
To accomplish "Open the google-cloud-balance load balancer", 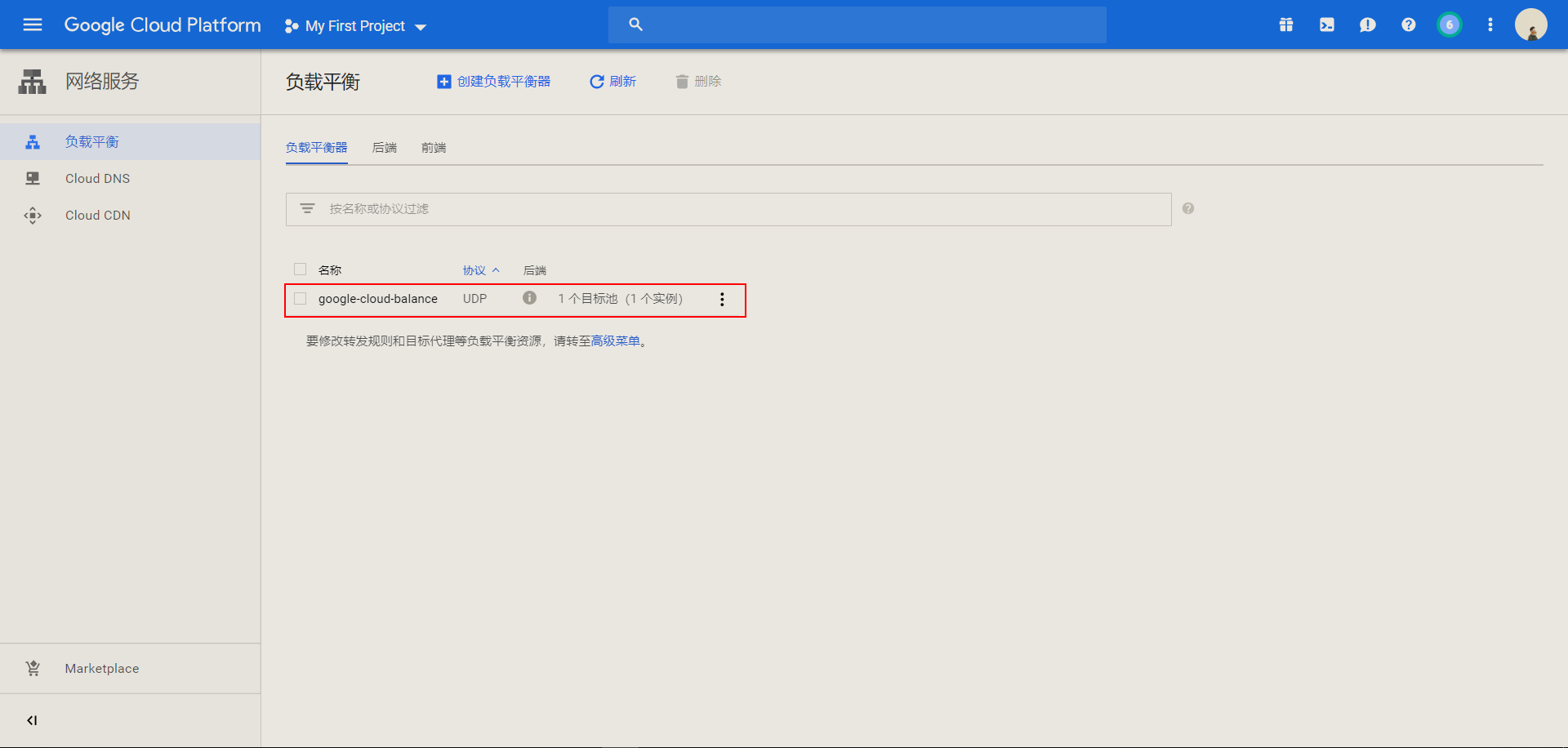I will pos(378,299).
